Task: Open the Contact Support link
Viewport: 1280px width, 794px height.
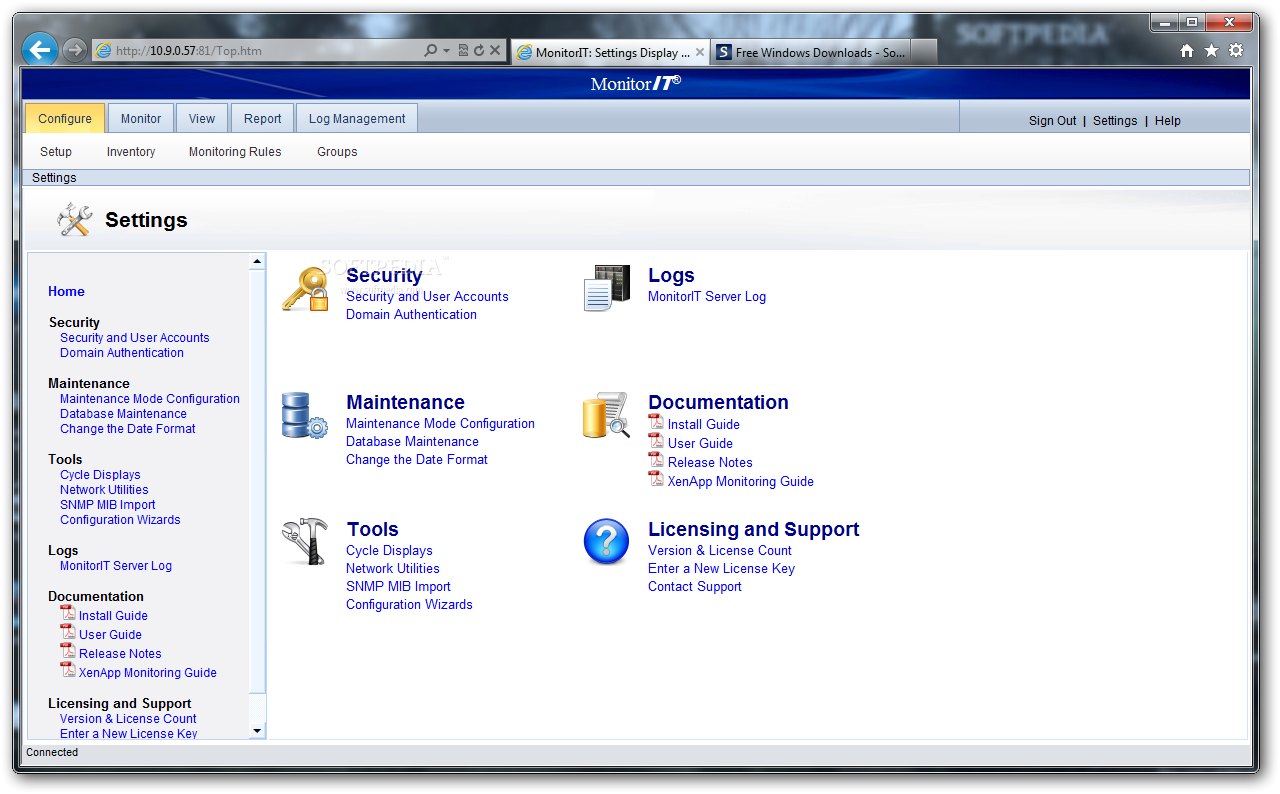Action: click(x=695, y=586)
